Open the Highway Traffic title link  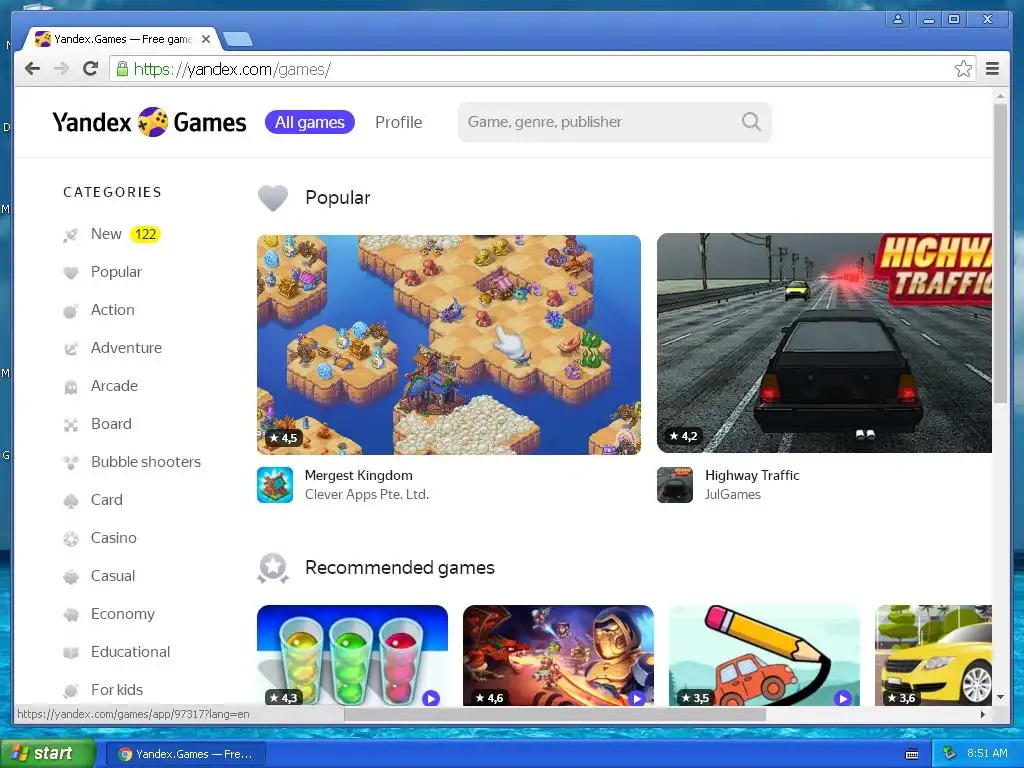point(752,475)
